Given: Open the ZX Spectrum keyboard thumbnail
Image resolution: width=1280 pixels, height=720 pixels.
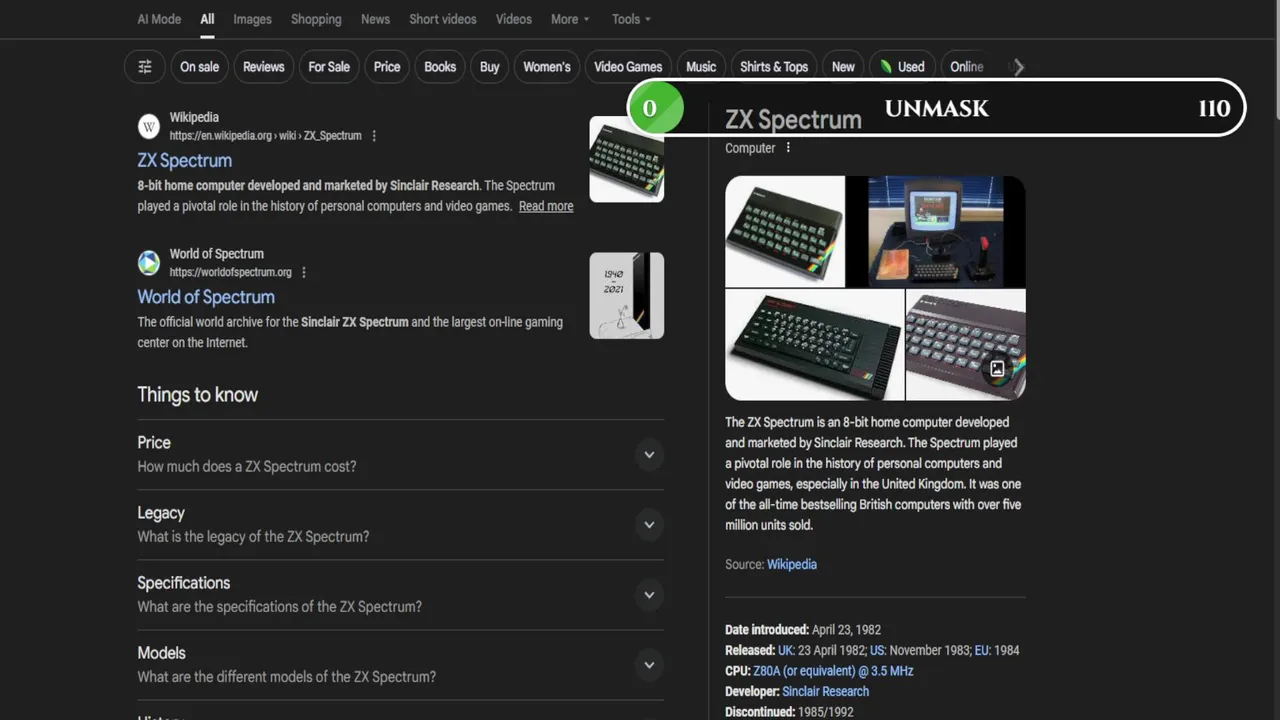Looking at the screenshot, I should [627, 159].
